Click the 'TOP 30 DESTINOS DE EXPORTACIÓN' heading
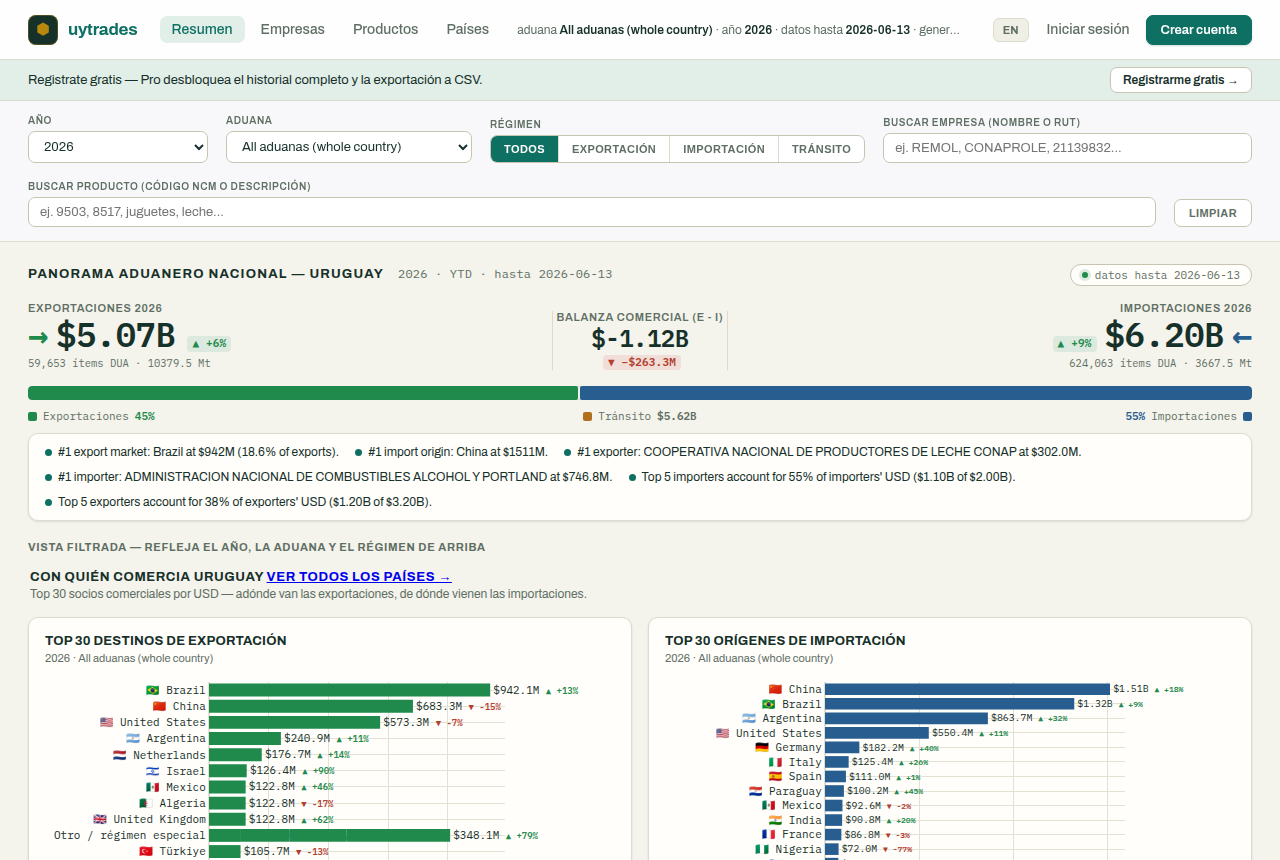Viewport: 1280px width, 860px height. pos(166,640)
